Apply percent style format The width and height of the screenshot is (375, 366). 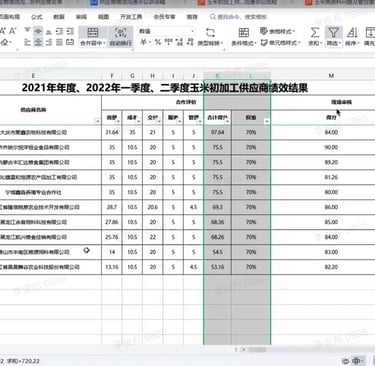[158, 42]
